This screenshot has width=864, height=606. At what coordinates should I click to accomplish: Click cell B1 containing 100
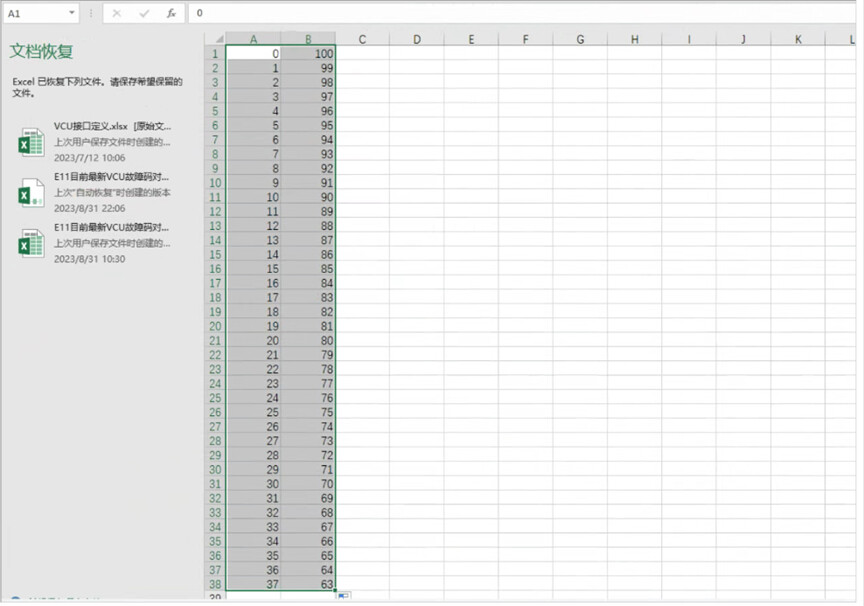tap(308, 53)
